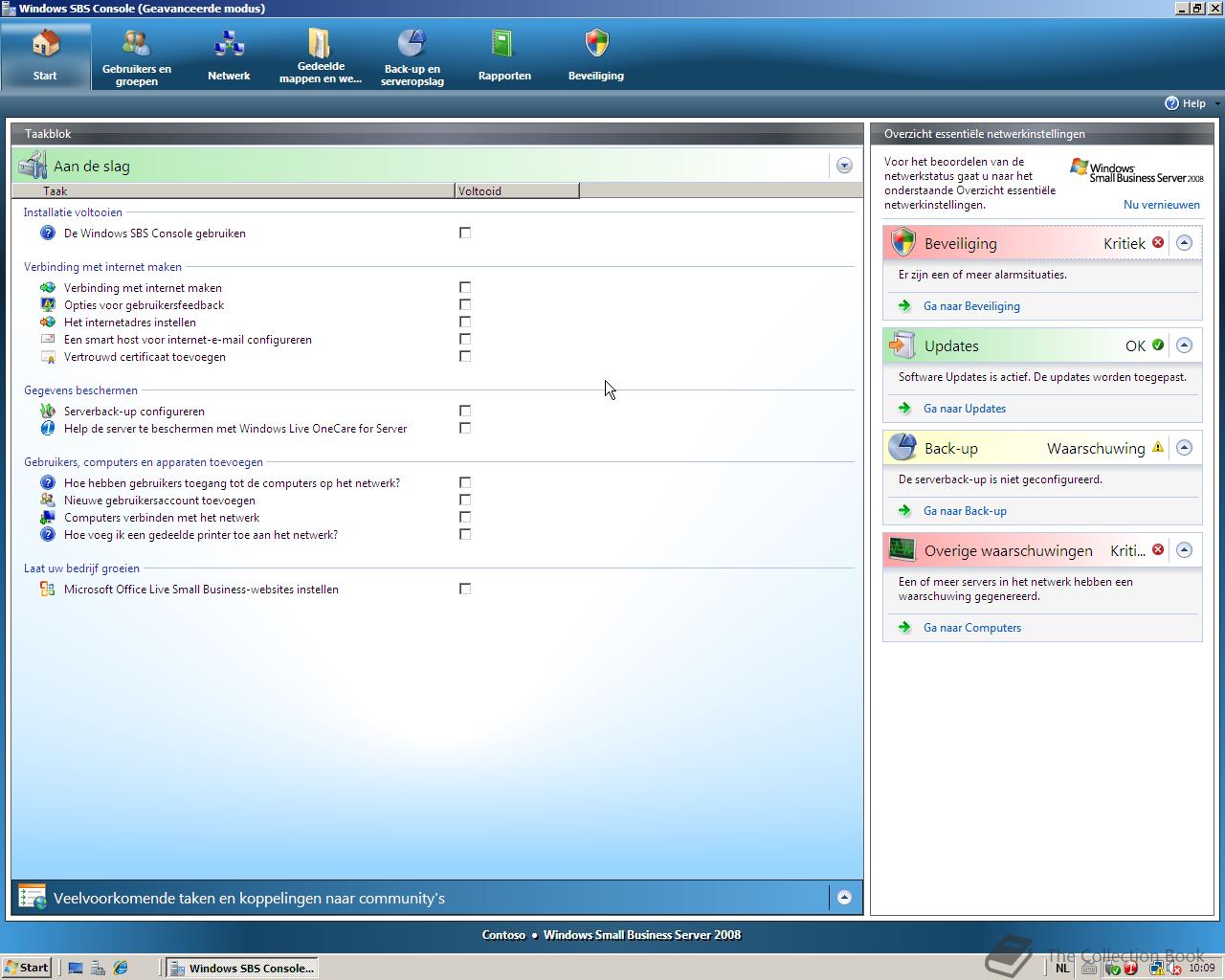Mark Het internetadres instellen as completed

[x=465, y=322]
